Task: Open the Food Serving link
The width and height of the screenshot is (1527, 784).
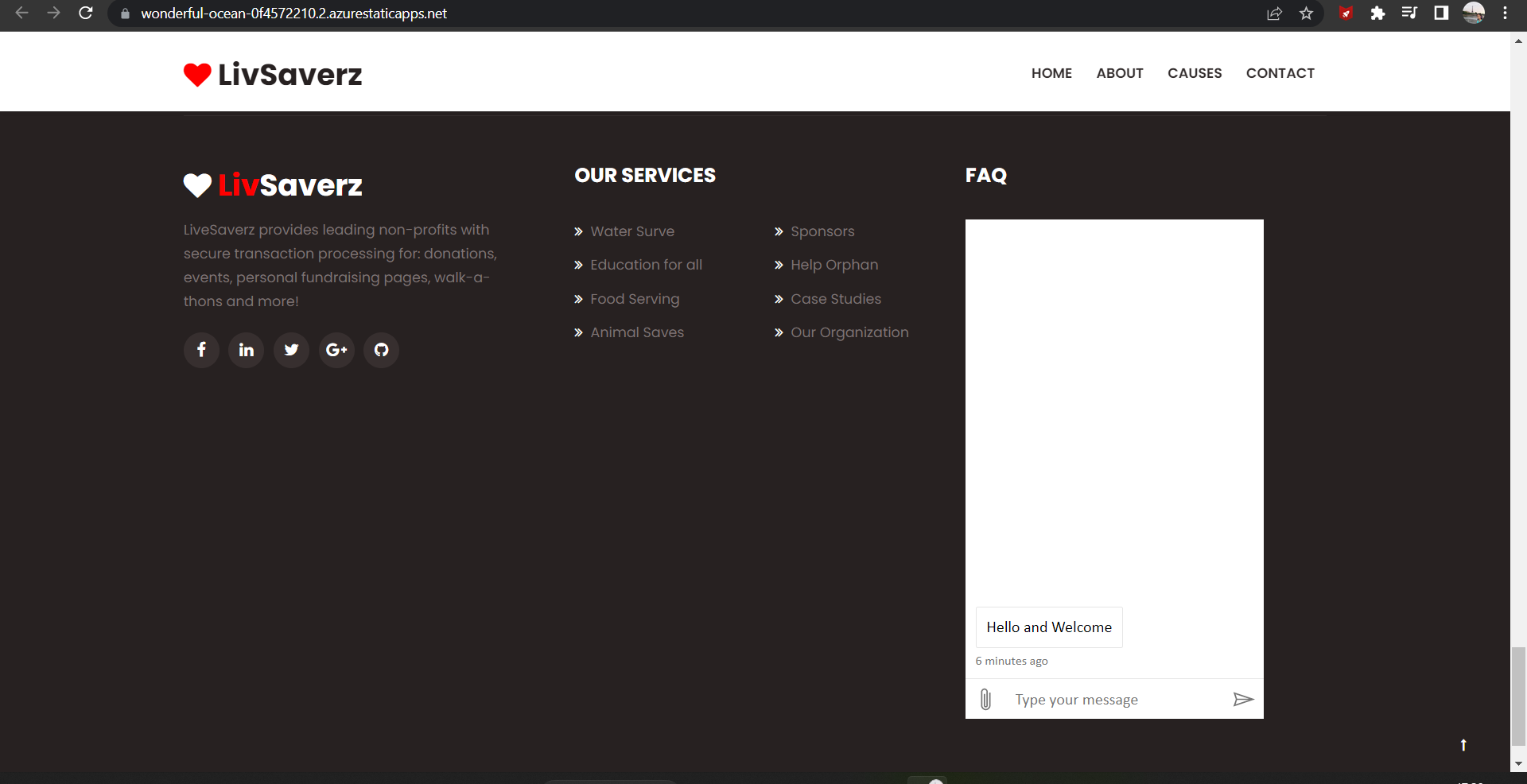Action: tap(635, 299)
